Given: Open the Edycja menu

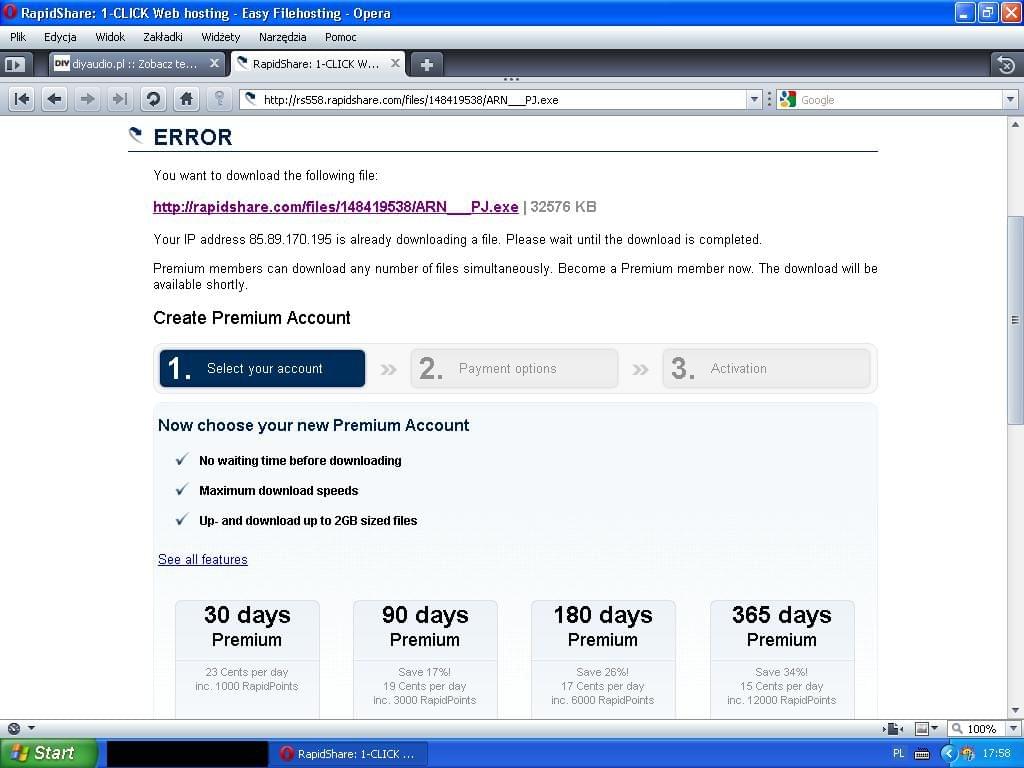Looking at the screenshot, I should pyautogui.click(x=60, y=37).
